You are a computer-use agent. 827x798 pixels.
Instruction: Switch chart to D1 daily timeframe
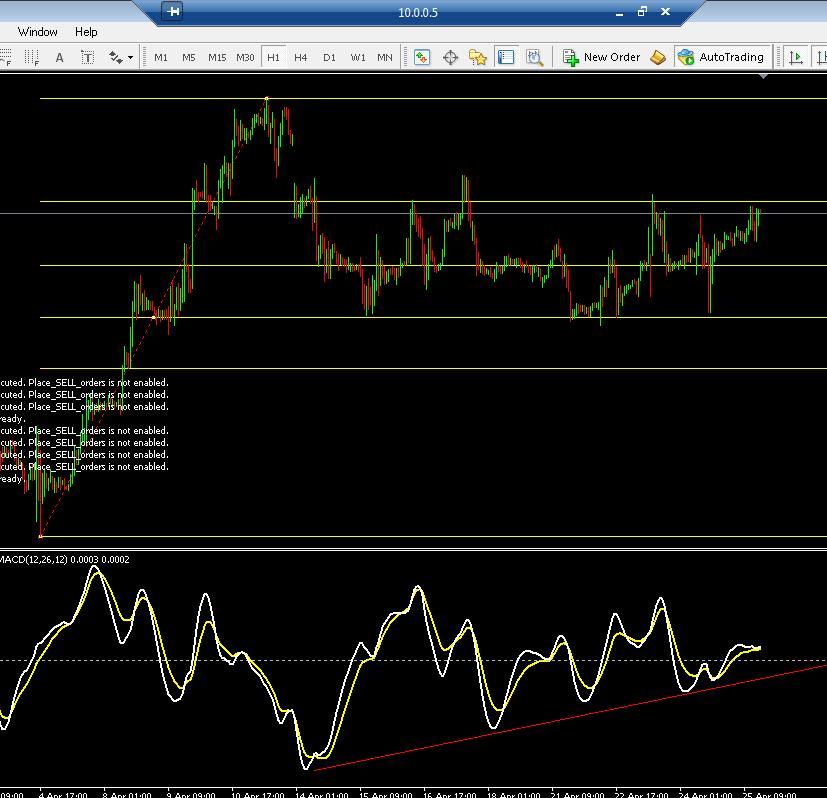pyautogui.click(x=329, y=57)
